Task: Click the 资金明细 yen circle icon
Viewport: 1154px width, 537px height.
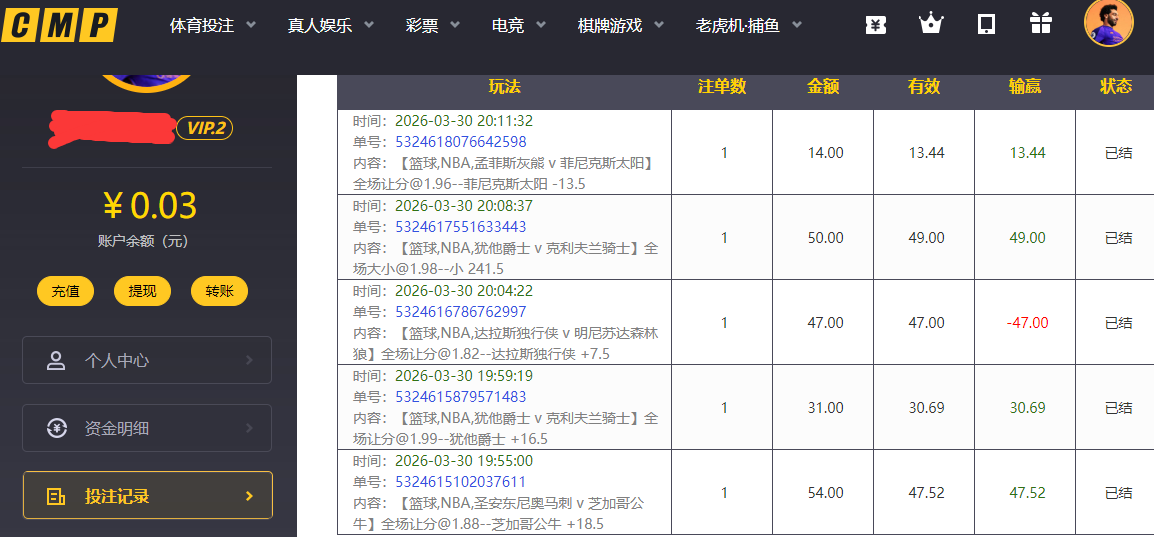Action: point(56,428)
